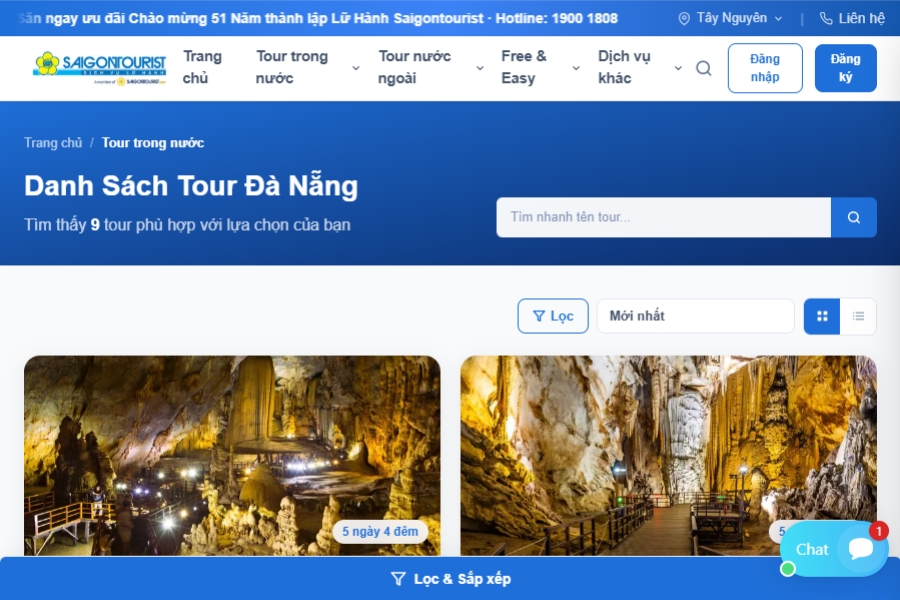Expand Tour trong nước menu chevron
This screenshot has height=600, width=900.
pyautogui.click(x=356, y=68)
